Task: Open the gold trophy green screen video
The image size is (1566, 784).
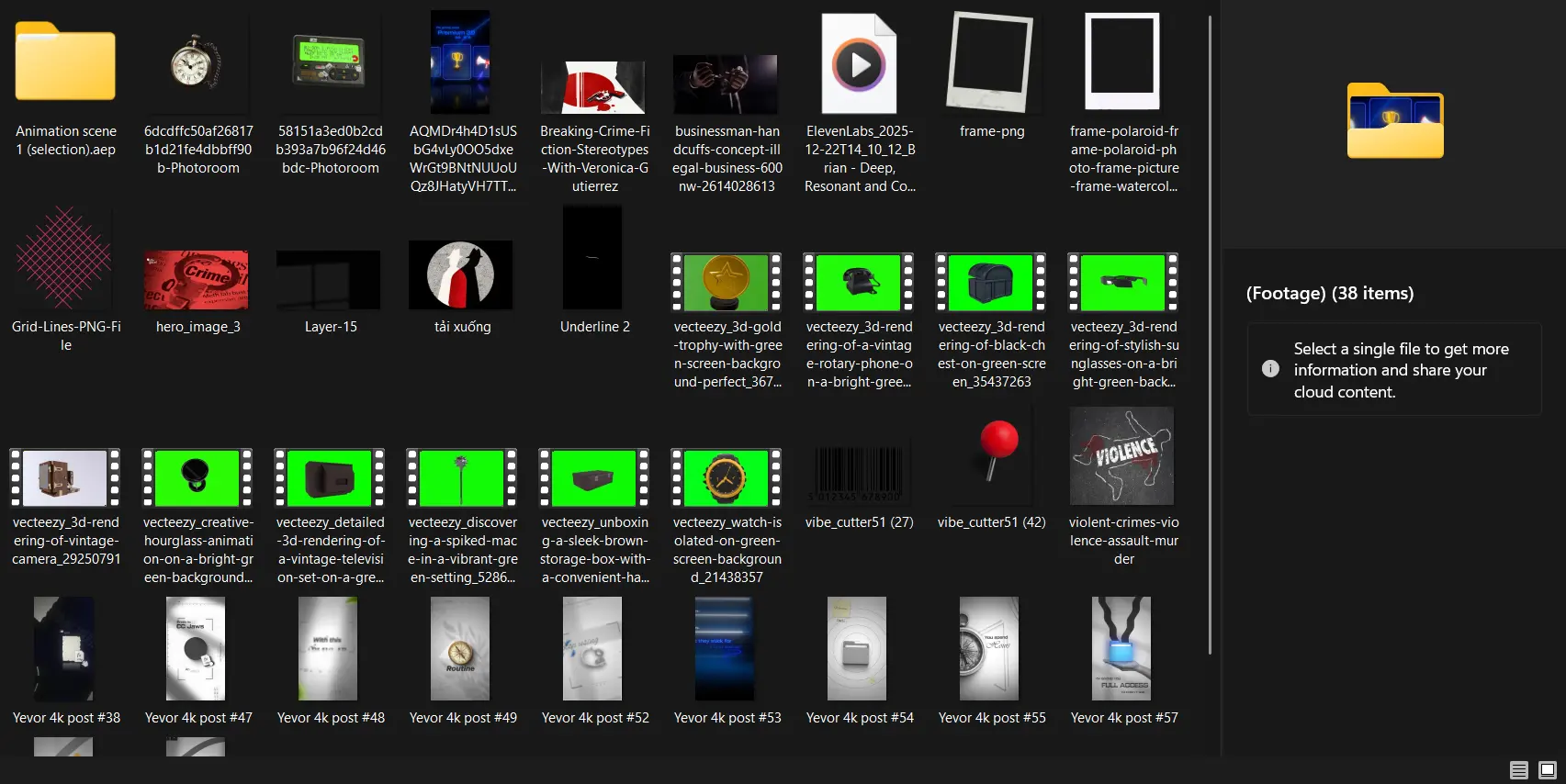Action: (x=727, y=283)
